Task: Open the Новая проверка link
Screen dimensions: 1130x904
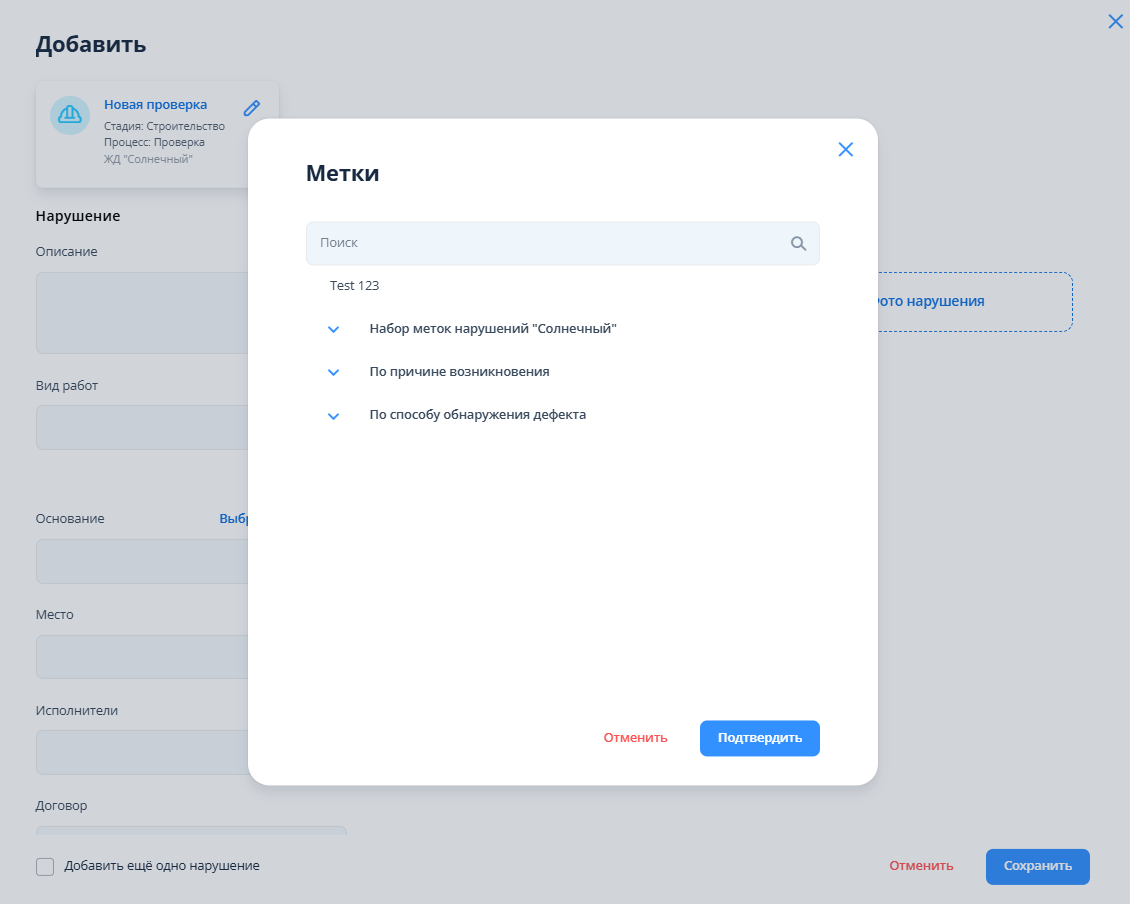Action: tap(155, 105)
